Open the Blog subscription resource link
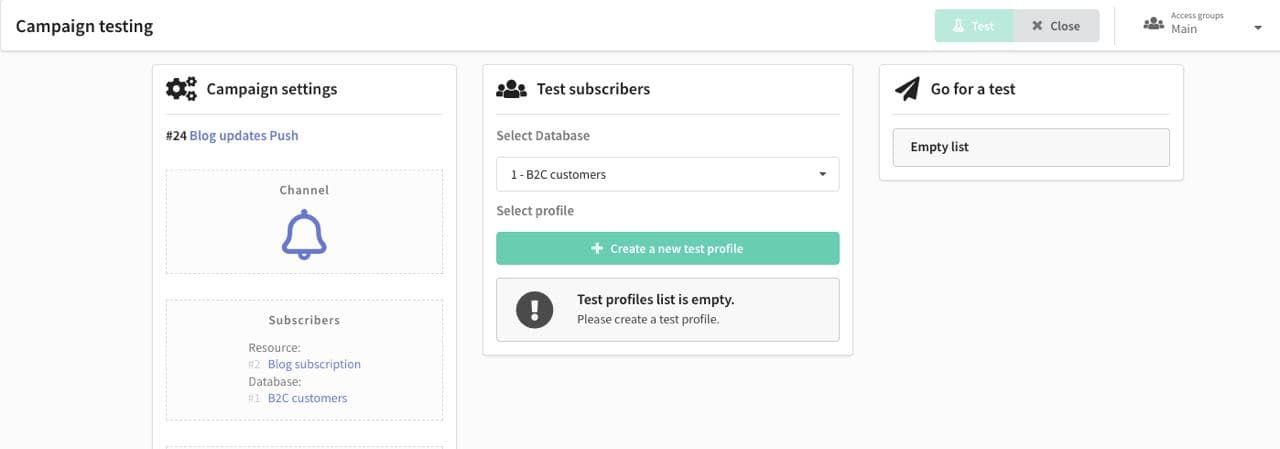The height and width of the screenshot is (449, 1280). 314,364
